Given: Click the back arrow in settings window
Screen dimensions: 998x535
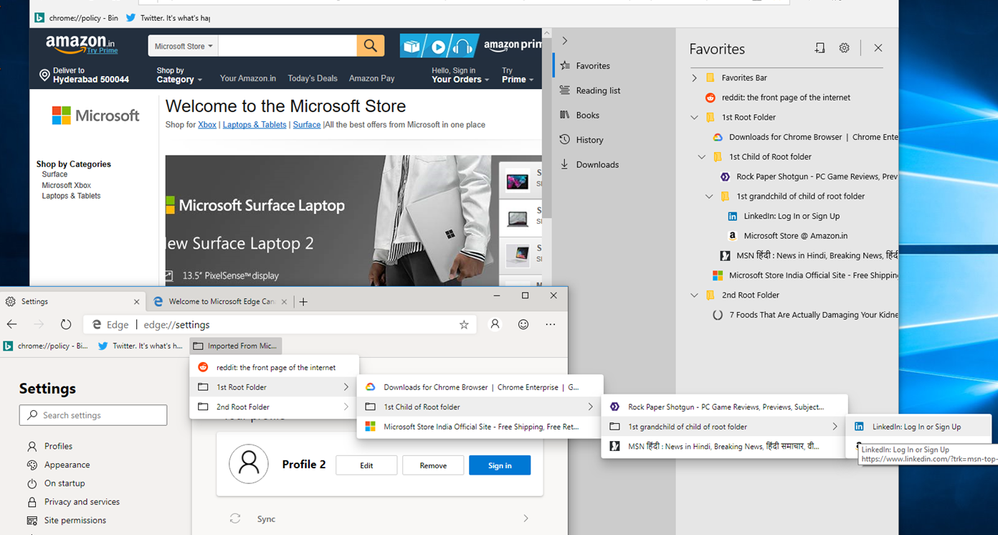Looking at the screenshot, I should tap(12, 324).
